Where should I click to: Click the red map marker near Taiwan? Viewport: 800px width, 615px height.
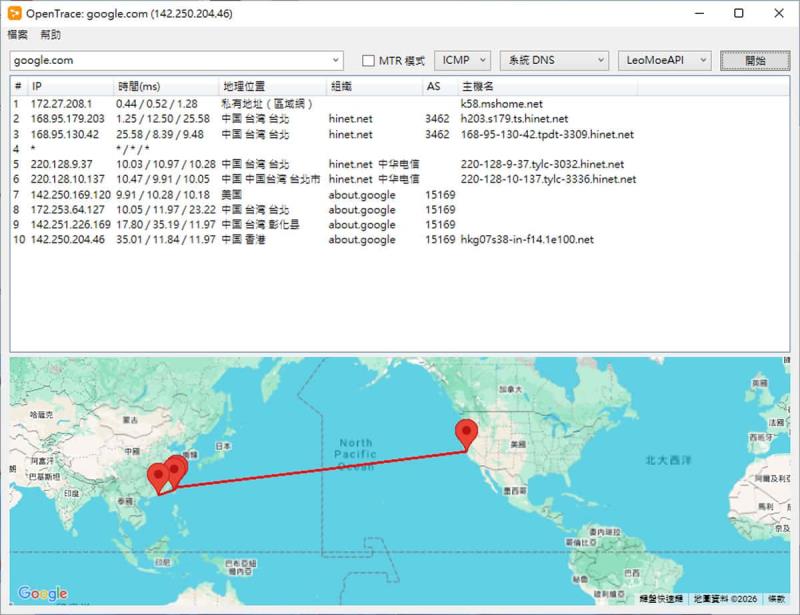(174, 468)
